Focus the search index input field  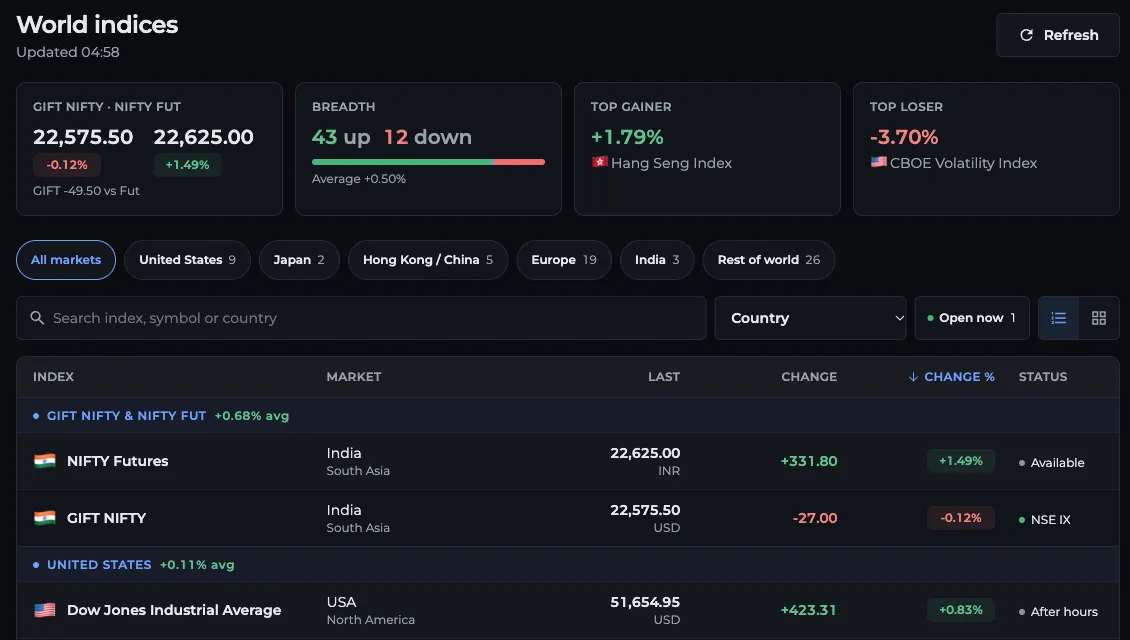361,318
